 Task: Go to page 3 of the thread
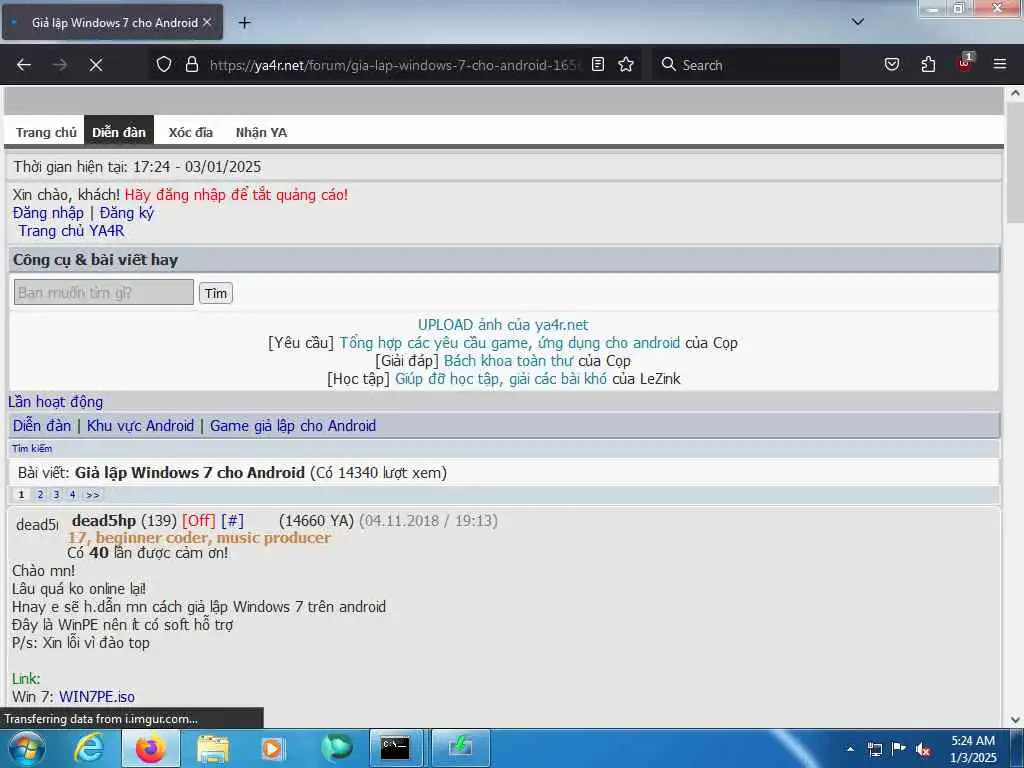tap(57, 494)
